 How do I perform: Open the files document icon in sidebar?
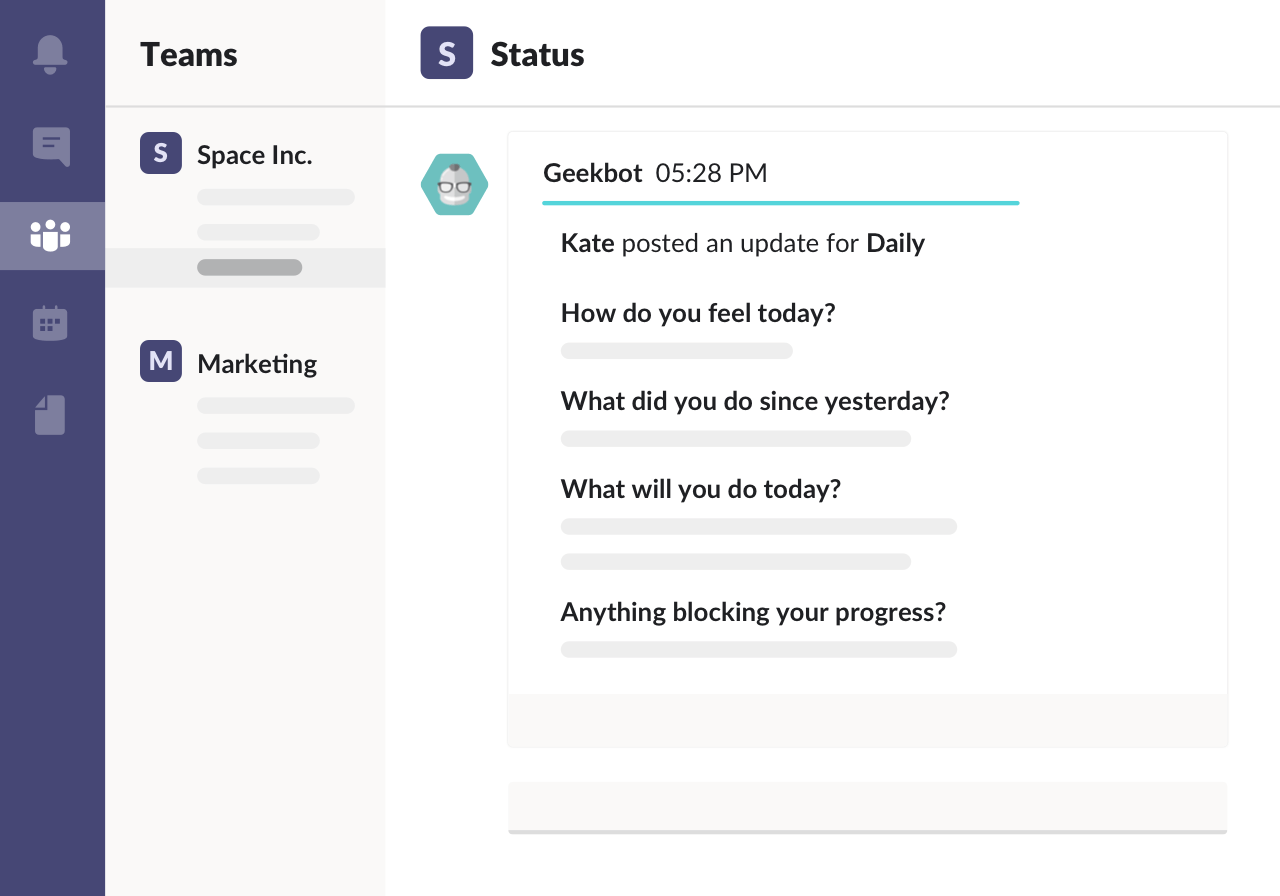click(50, 415)
